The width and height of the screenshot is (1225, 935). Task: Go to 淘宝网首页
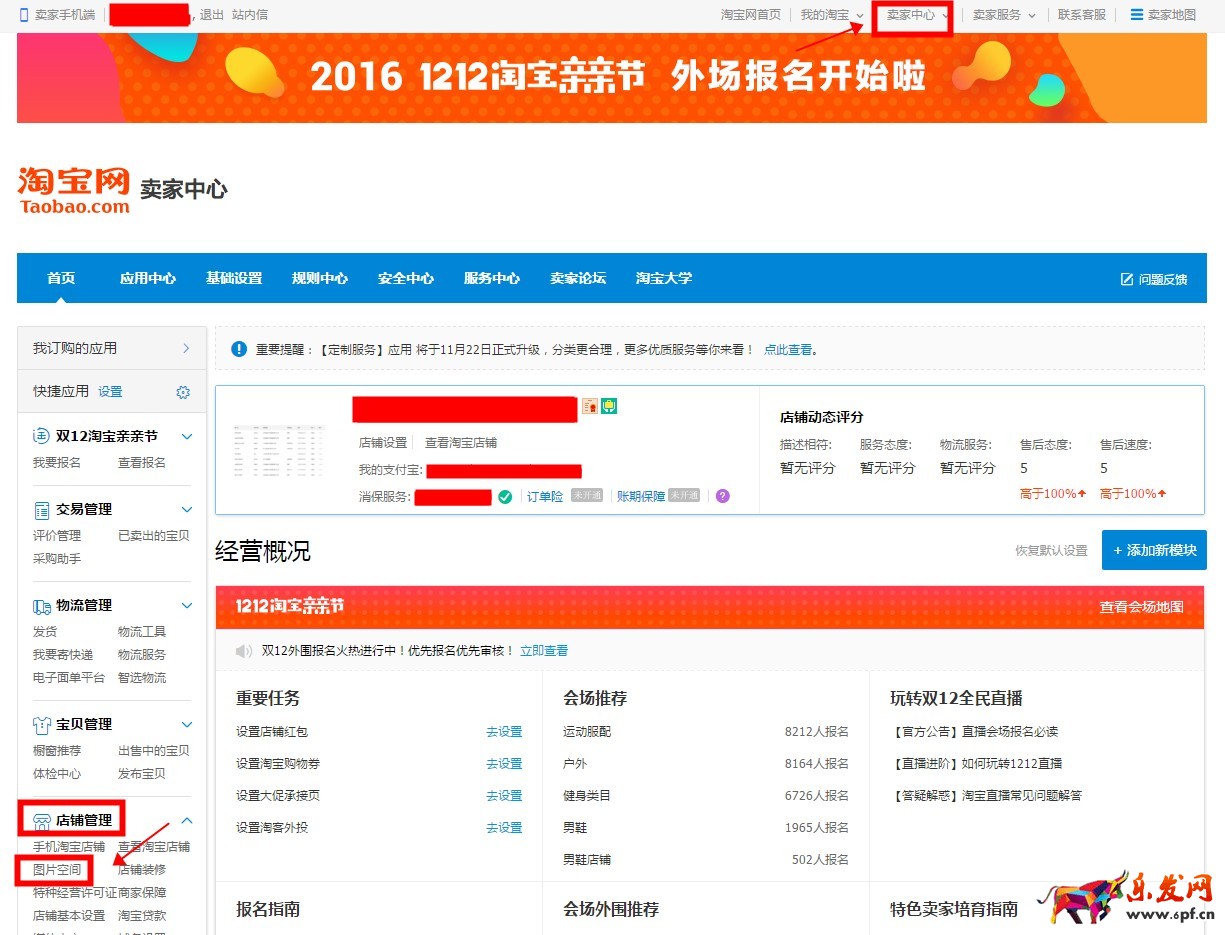[751, 15]
